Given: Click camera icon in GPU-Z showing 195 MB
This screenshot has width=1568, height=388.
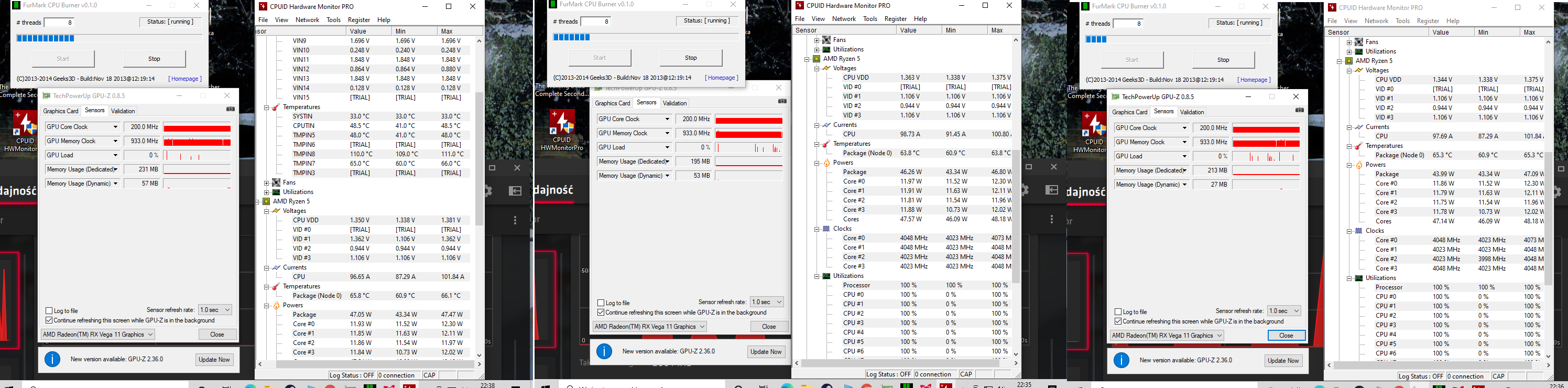Looking at the screenshot, I should point(782,101).
